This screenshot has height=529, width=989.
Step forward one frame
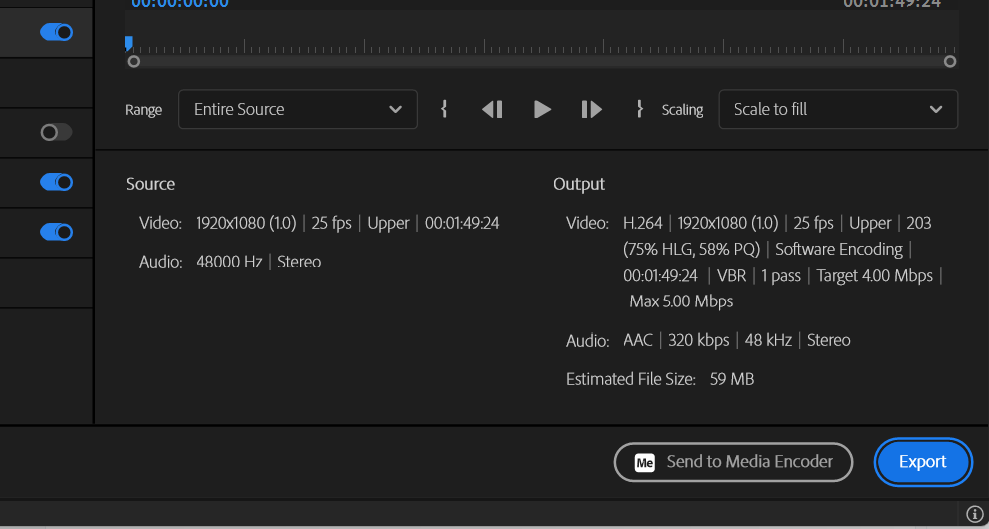pyautogui.click(x=592, y=109)
